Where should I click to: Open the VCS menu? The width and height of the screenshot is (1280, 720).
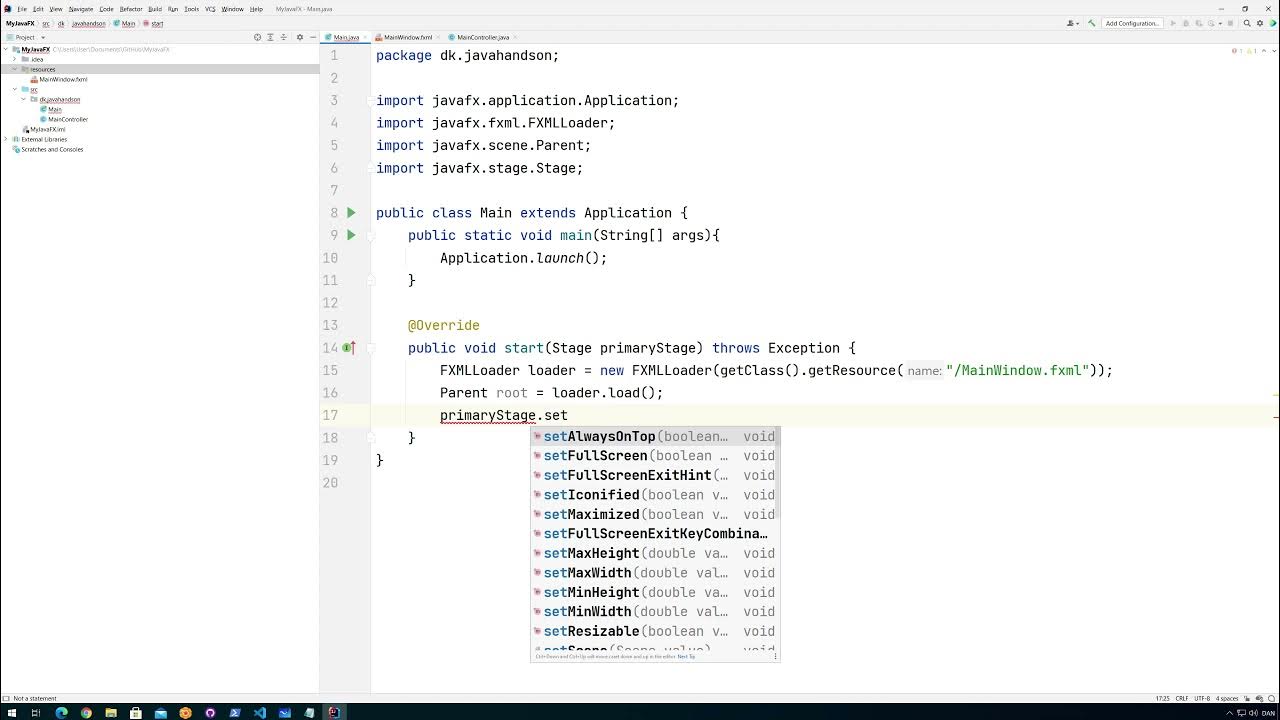click(x=210, y=9)
